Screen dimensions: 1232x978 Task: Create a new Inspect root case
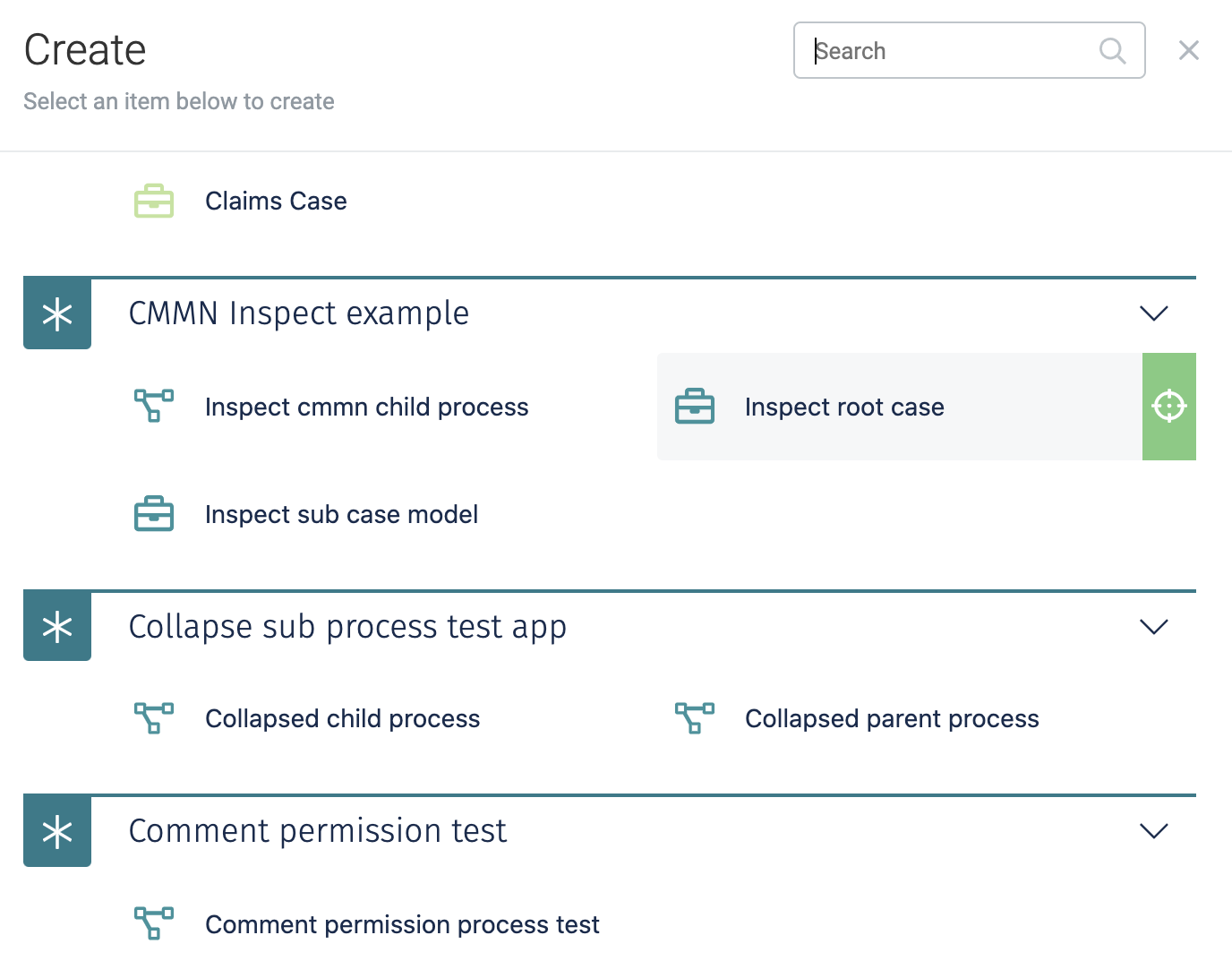pyautogui.click(x=843, y=407)
